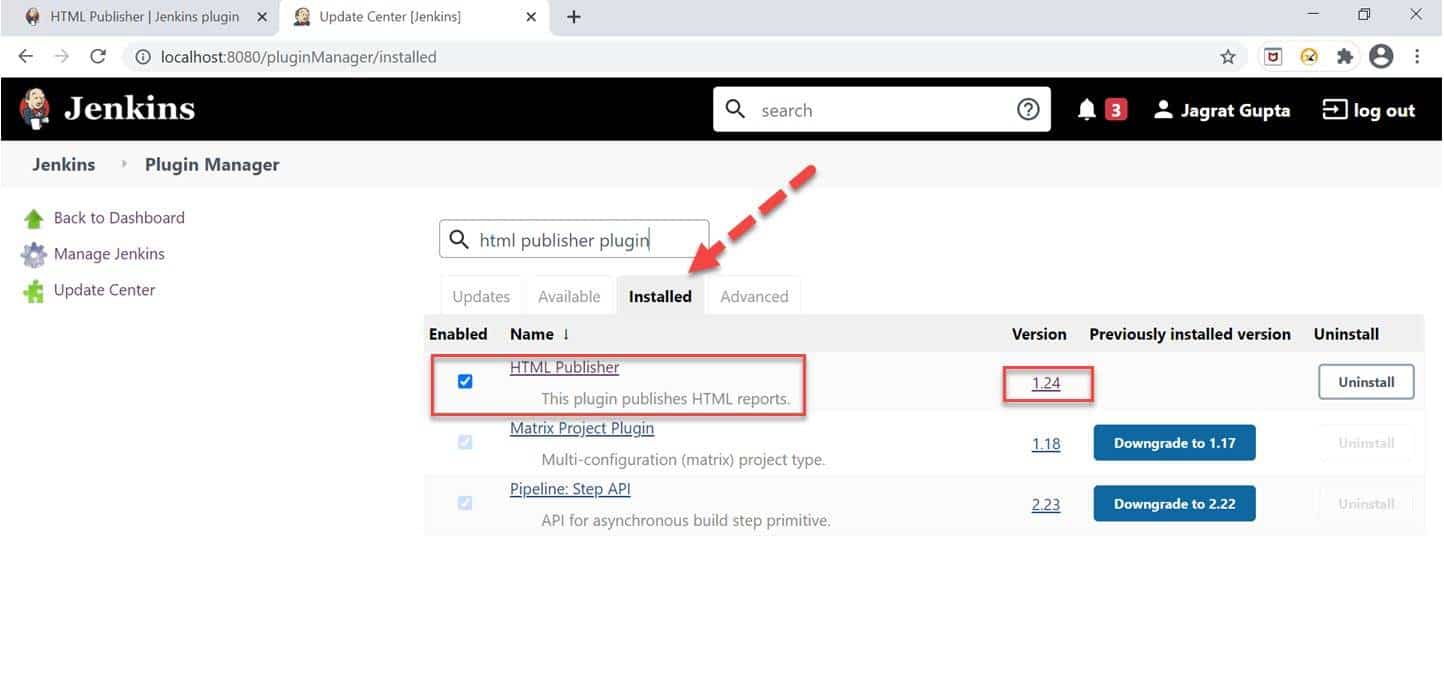Sort by the Name column header
Image resolution: width=1444 pixels, height=674 pixels.
coord(540,334)
